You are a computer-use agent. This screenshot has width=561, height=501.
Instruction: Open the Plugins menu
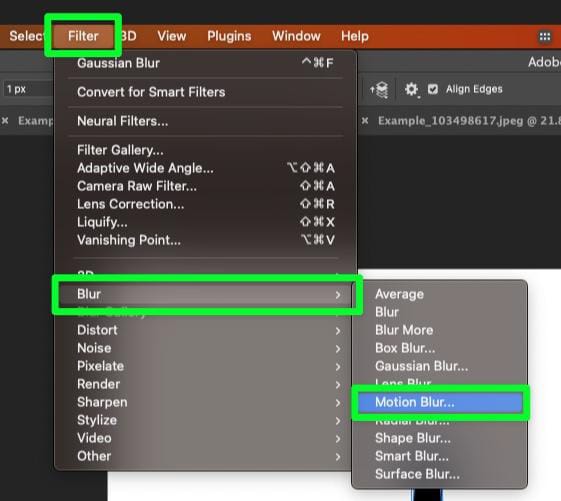(x=229, y=36)
